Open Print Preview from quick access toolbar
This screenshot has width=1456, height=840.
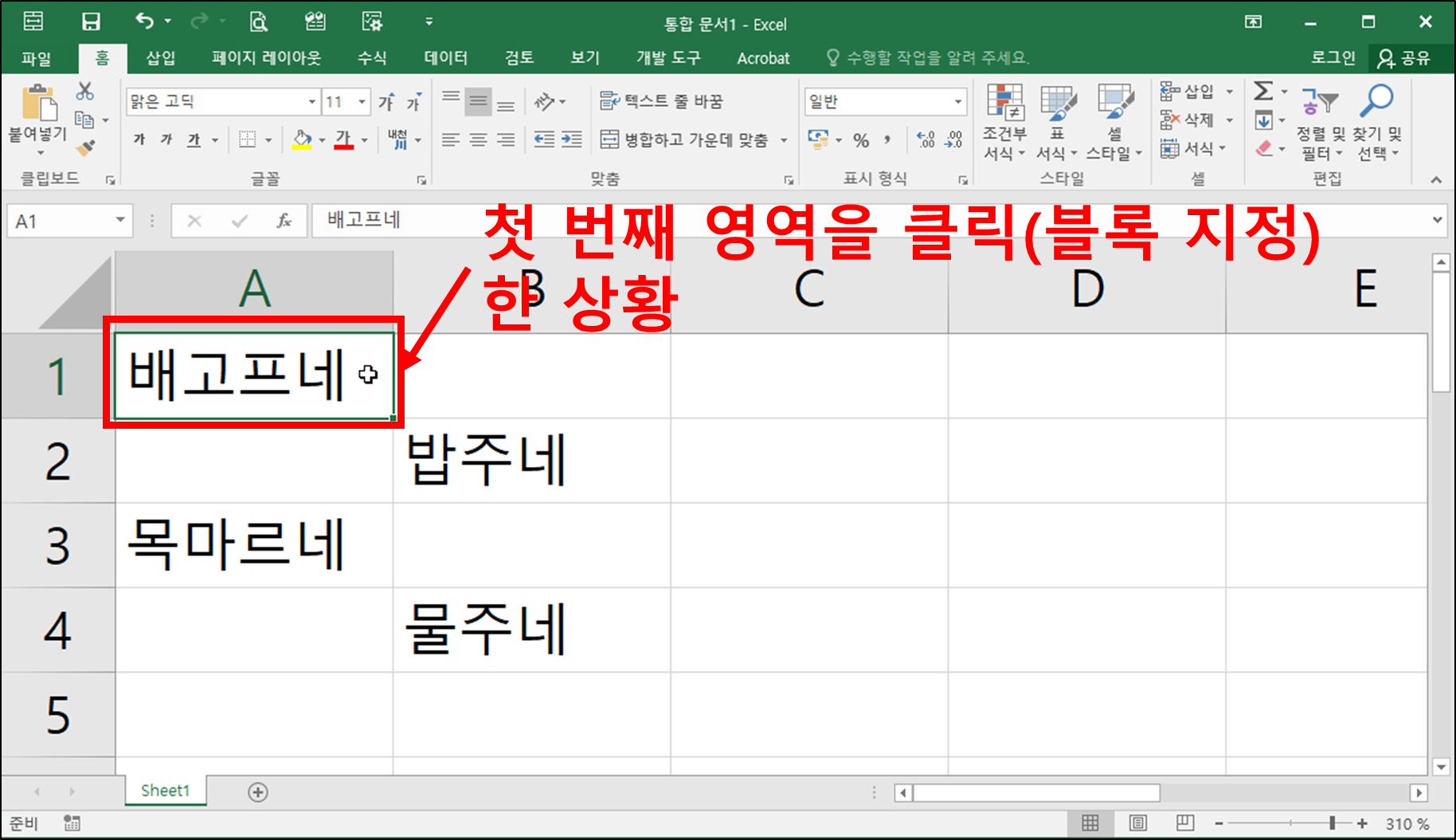258,22
